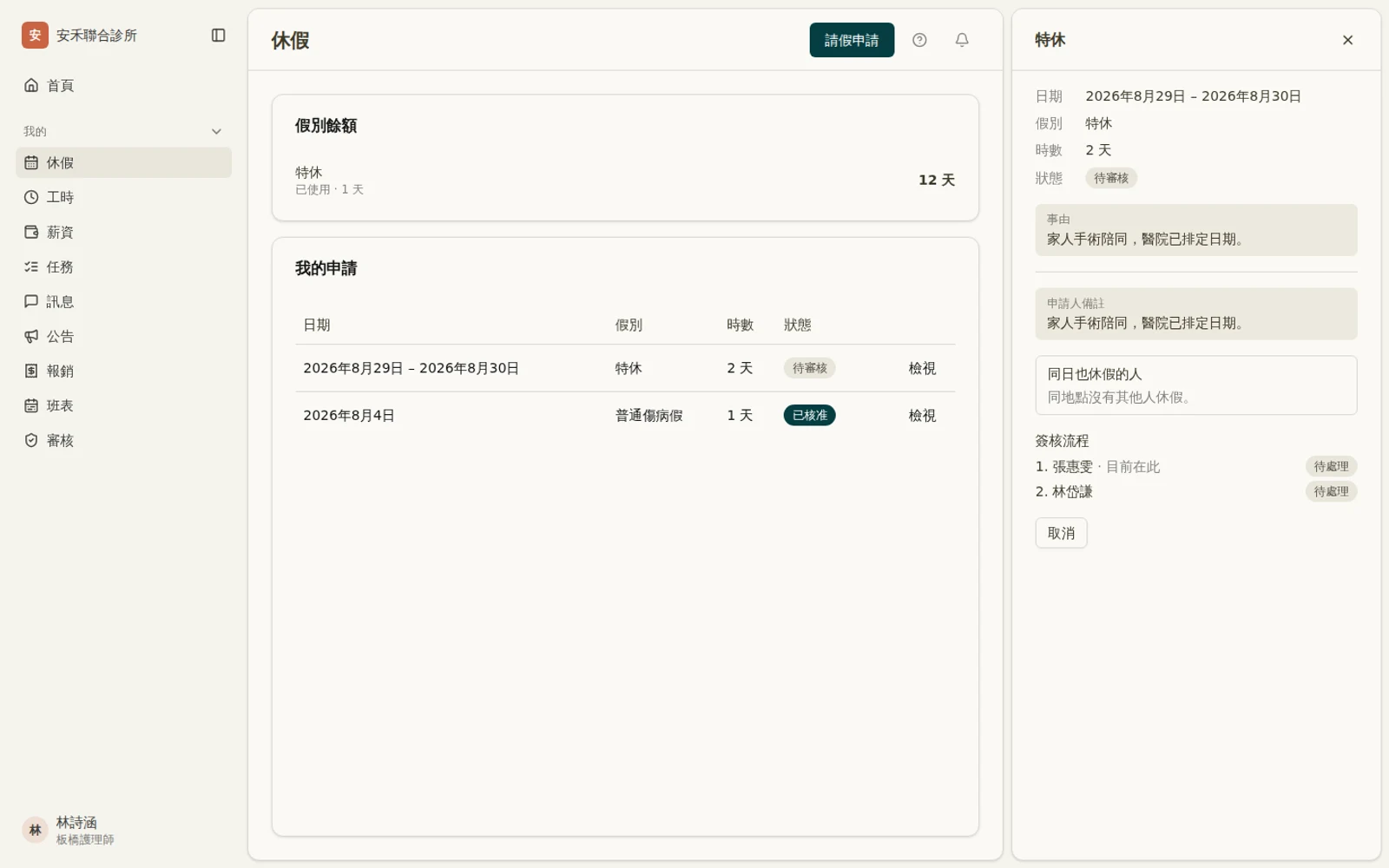Viewport: 1389px width, 868px height.
Task: Open 工時 from the sidebar
Action: tap(123, 197)
